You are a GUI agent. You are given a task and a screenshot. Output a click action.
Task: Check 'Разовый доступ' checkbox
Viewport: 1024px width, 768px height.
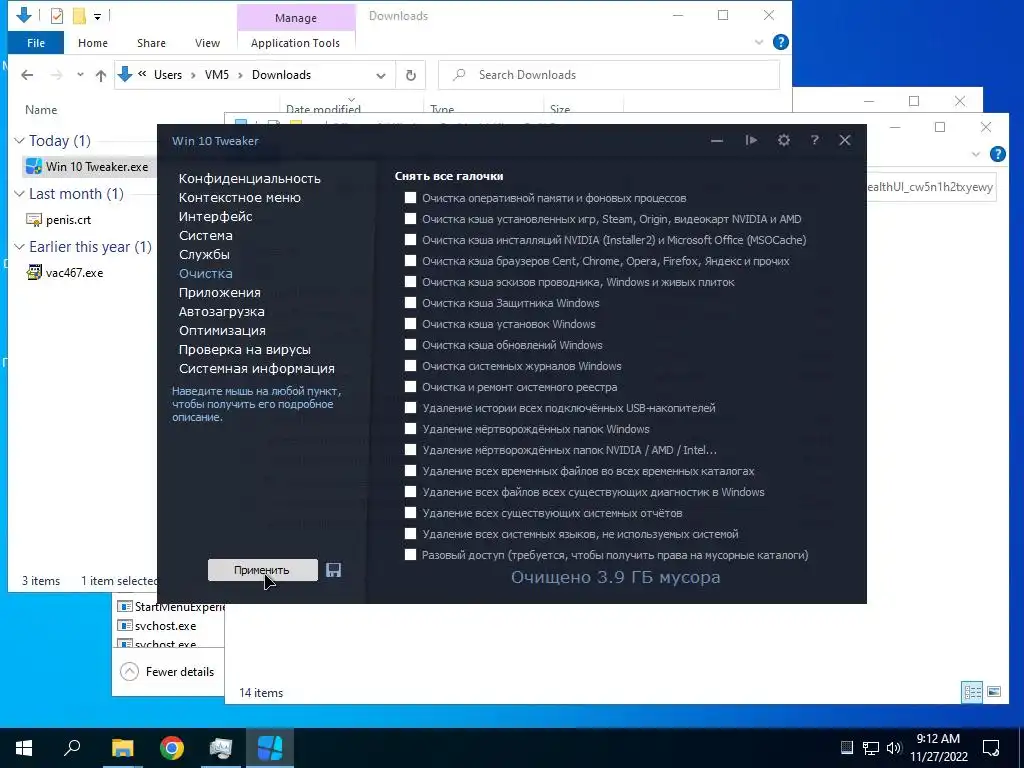click(410, 554)
